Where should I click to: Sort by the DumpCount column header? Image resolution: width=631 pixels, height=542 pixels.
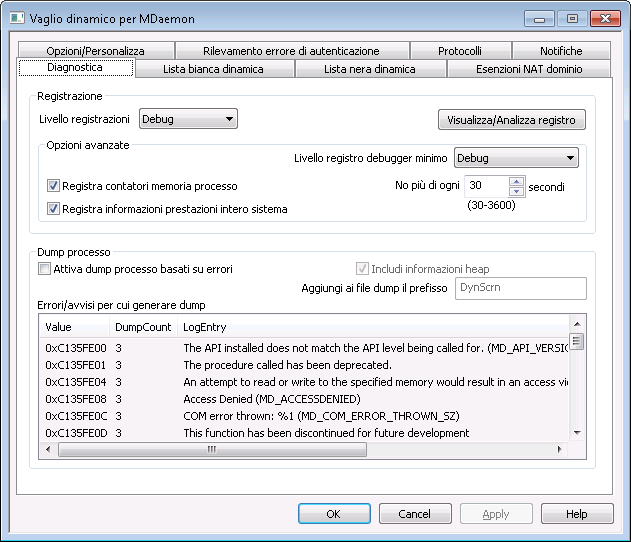pos(143,327)
